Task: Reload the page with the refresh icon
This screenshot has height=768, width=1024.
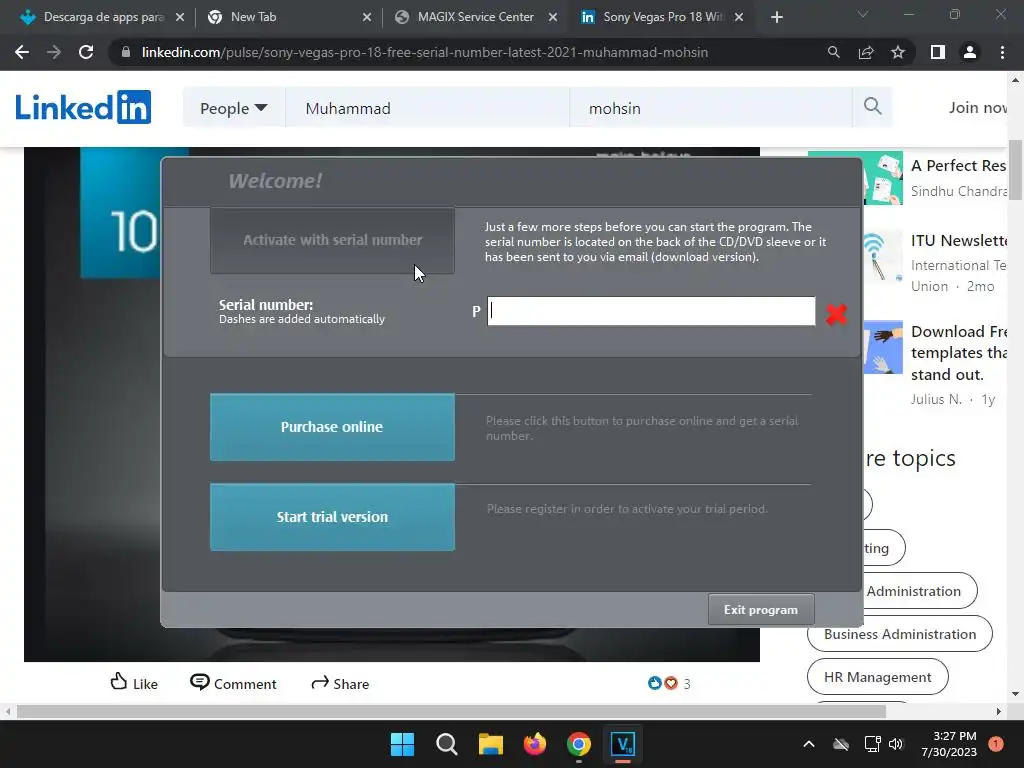Action: (86, 52)
